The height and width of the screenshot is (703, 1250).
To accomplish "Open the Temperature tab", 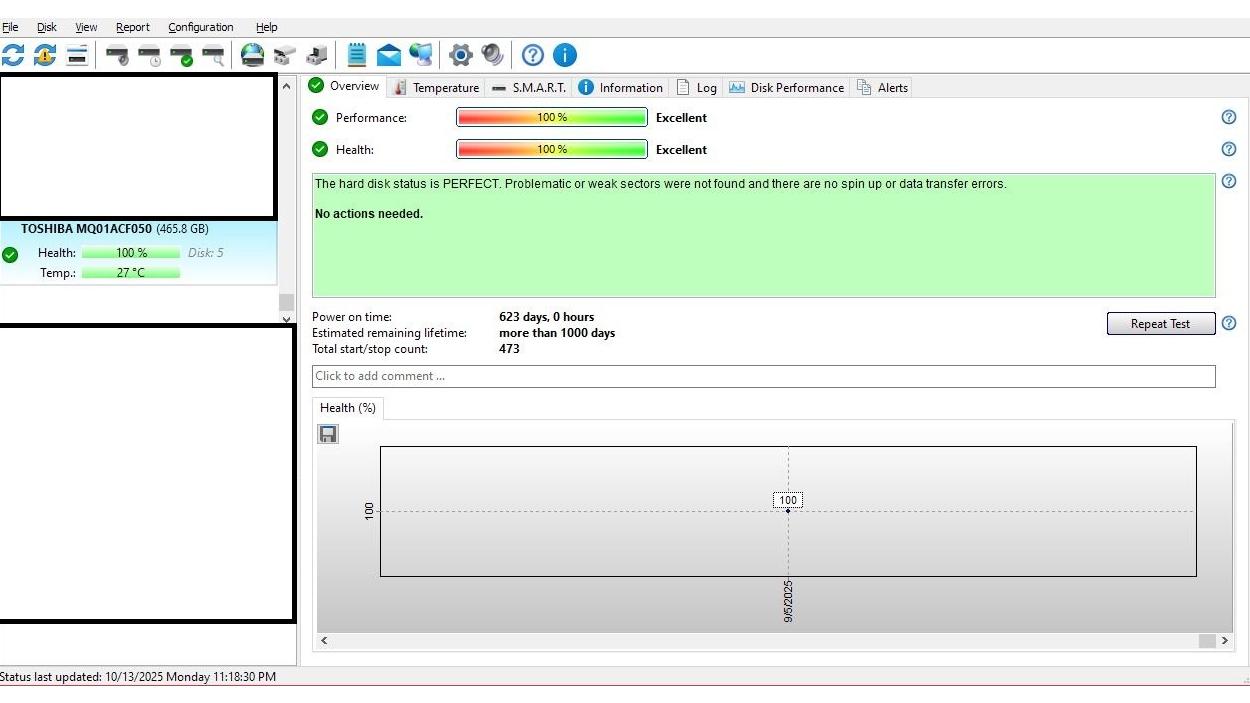I will tap(436, 88).
